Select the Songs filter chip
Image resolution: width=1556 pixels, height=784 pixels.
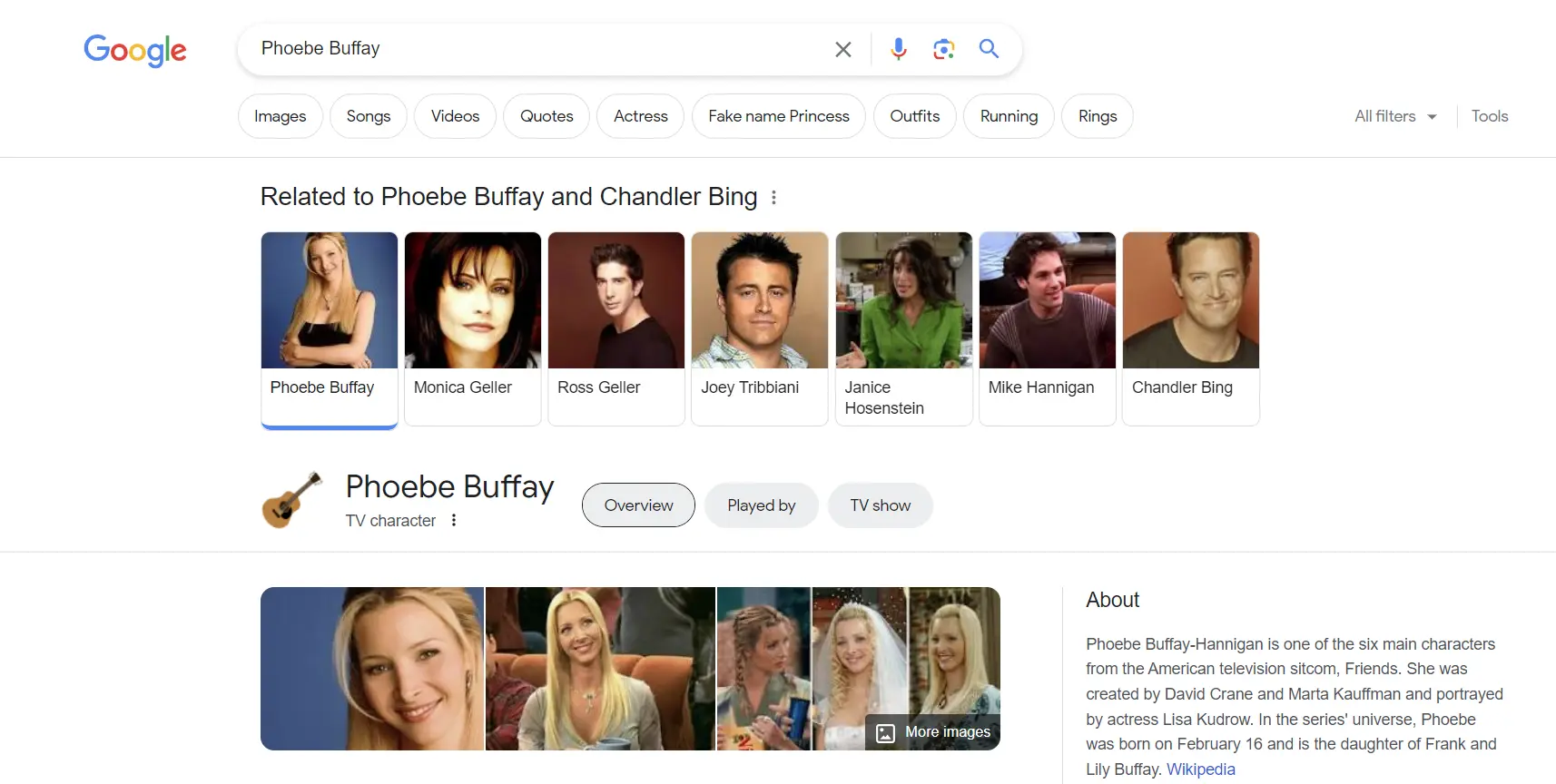click(369, 116)
